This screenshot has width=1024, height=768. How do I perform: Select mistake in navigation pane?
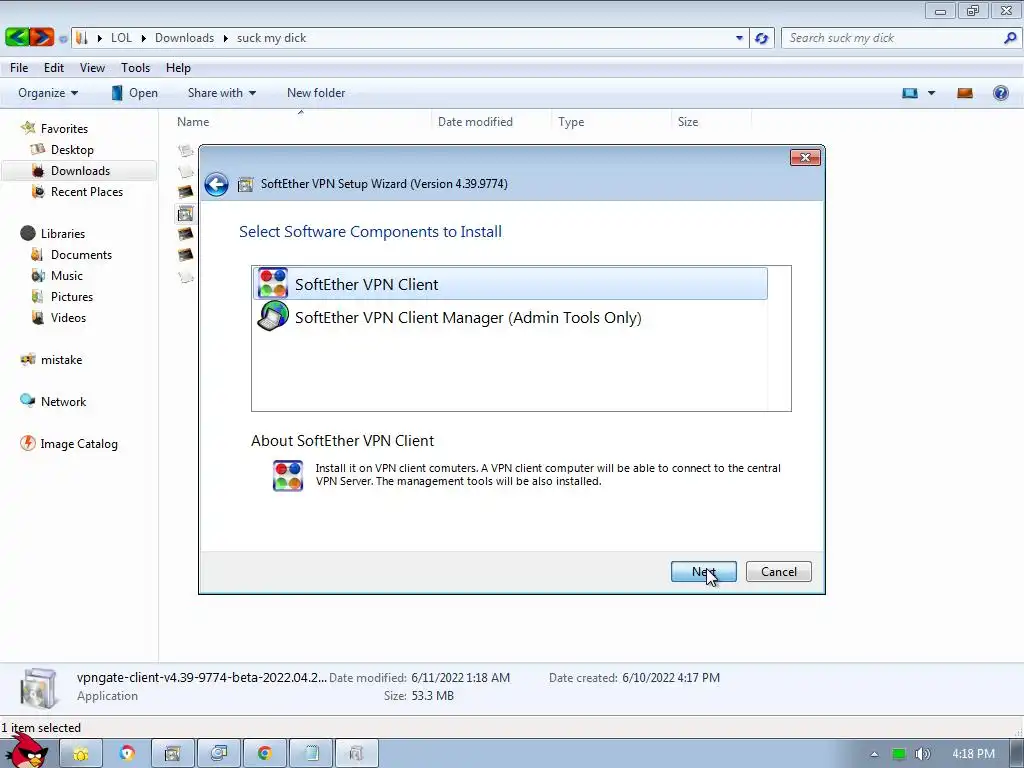pos(61,360)
